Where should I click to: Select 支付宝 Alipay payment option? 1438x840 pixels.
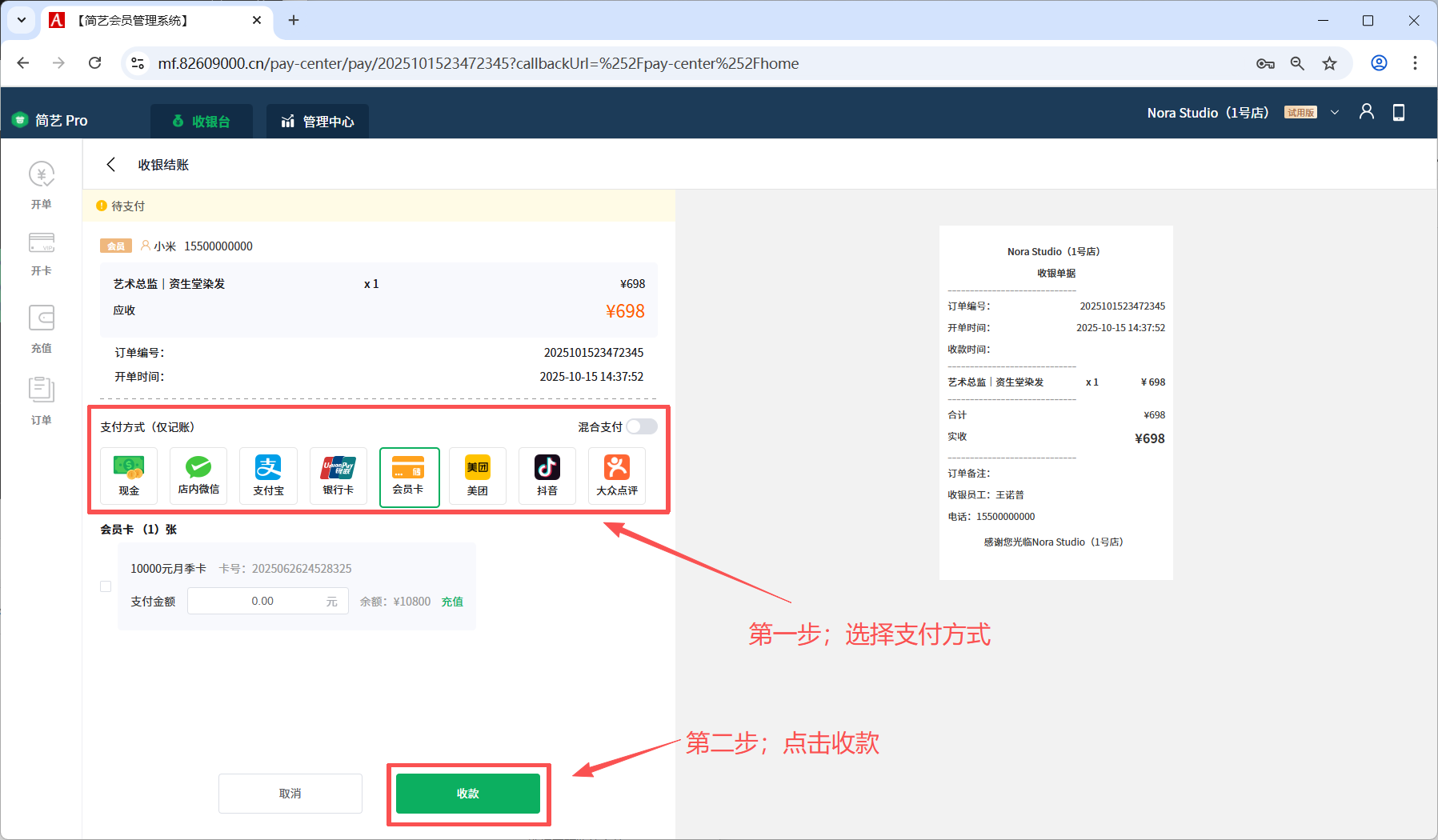pyautogui.click(x=268, y=476)
